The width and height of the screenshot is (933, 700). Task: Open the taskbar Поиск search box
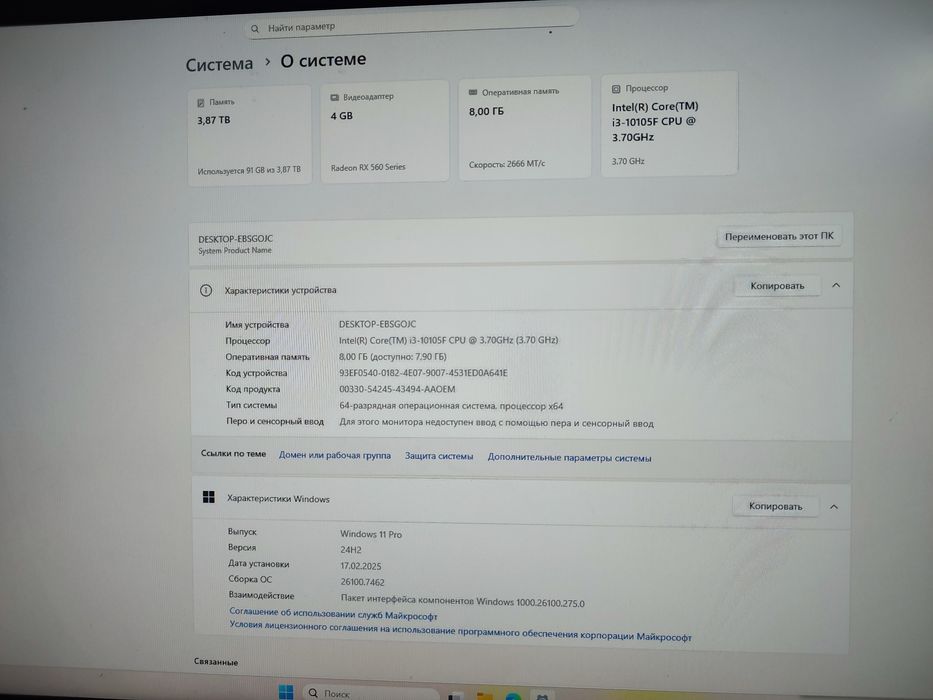pyautogui.click(x=372, y=693)
